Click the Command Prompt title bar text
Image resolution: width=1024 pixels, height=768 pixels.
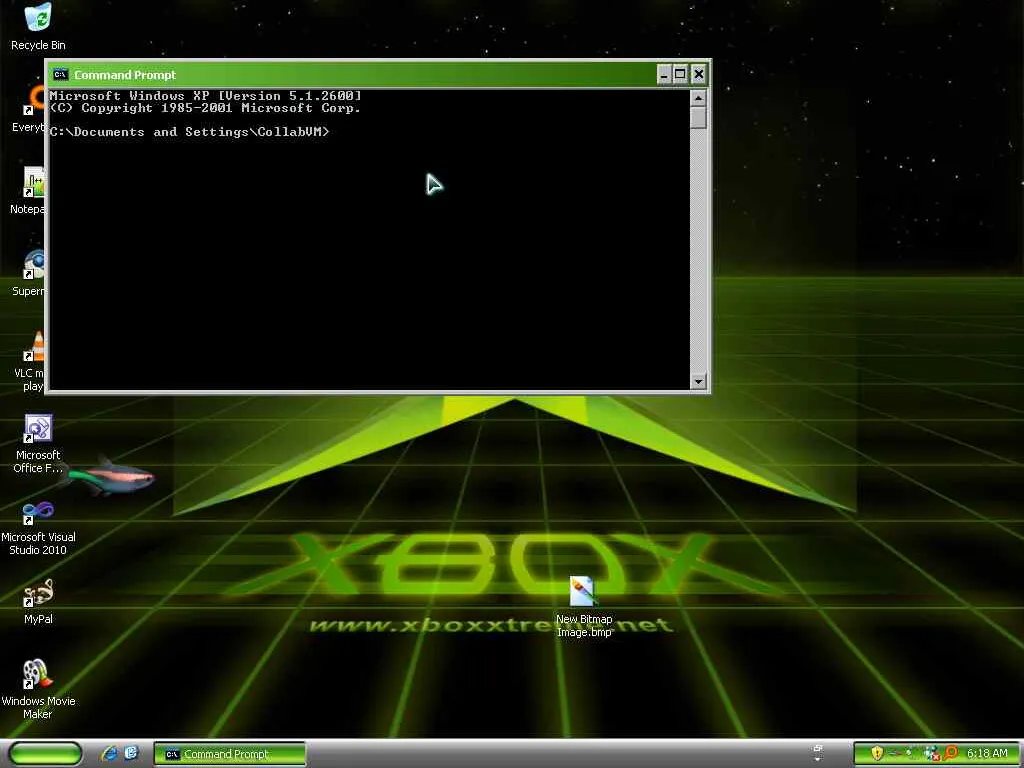pyautogui.click(x=125, y=75)
